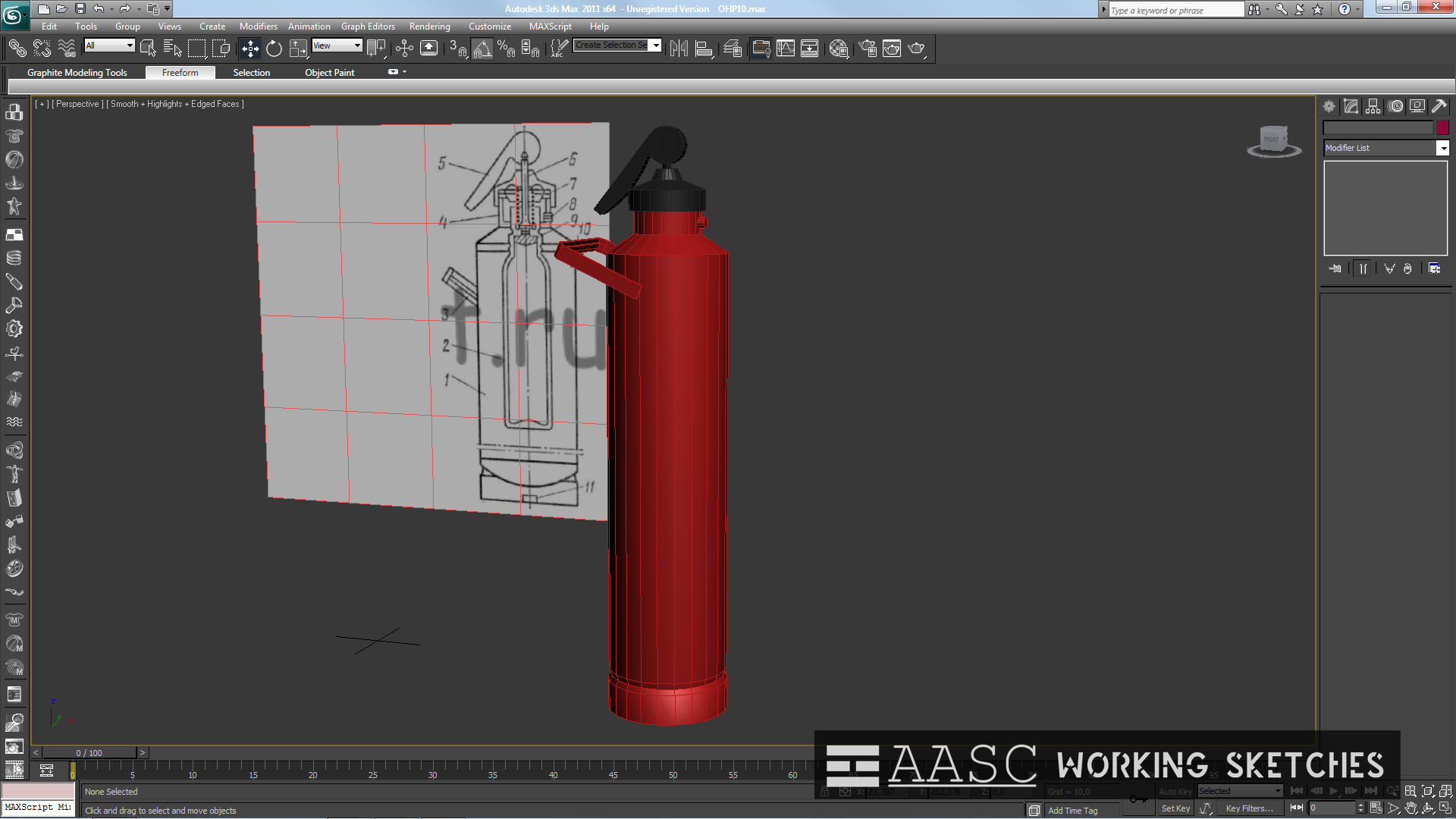Click the ViewCube front face

click(x=1272, y=140)
